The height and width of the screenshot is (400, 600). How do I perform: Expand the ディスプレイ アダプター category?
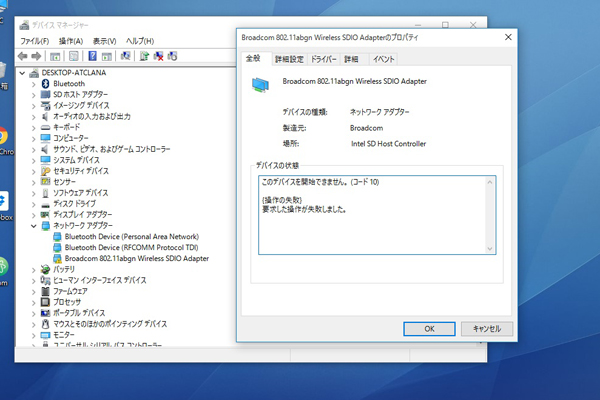click(34, 215)
